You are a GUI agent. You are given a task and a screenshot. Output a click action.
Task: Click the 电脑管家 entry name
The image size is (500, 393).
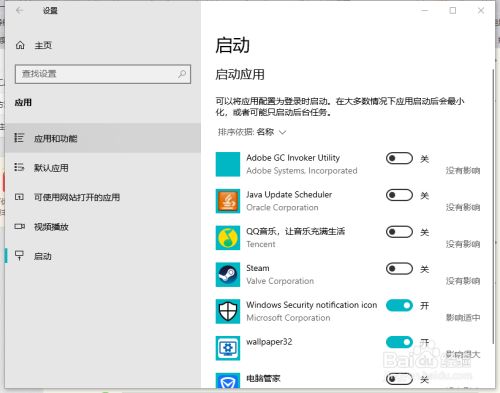point(263,378)
